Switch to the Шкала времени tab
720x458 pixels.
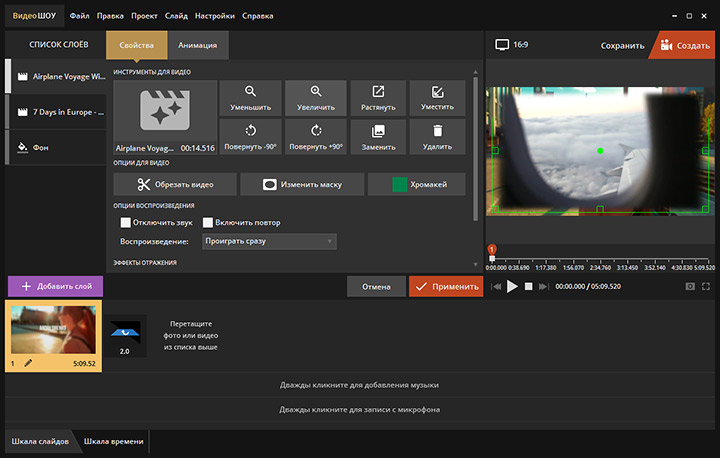point(113,441)
